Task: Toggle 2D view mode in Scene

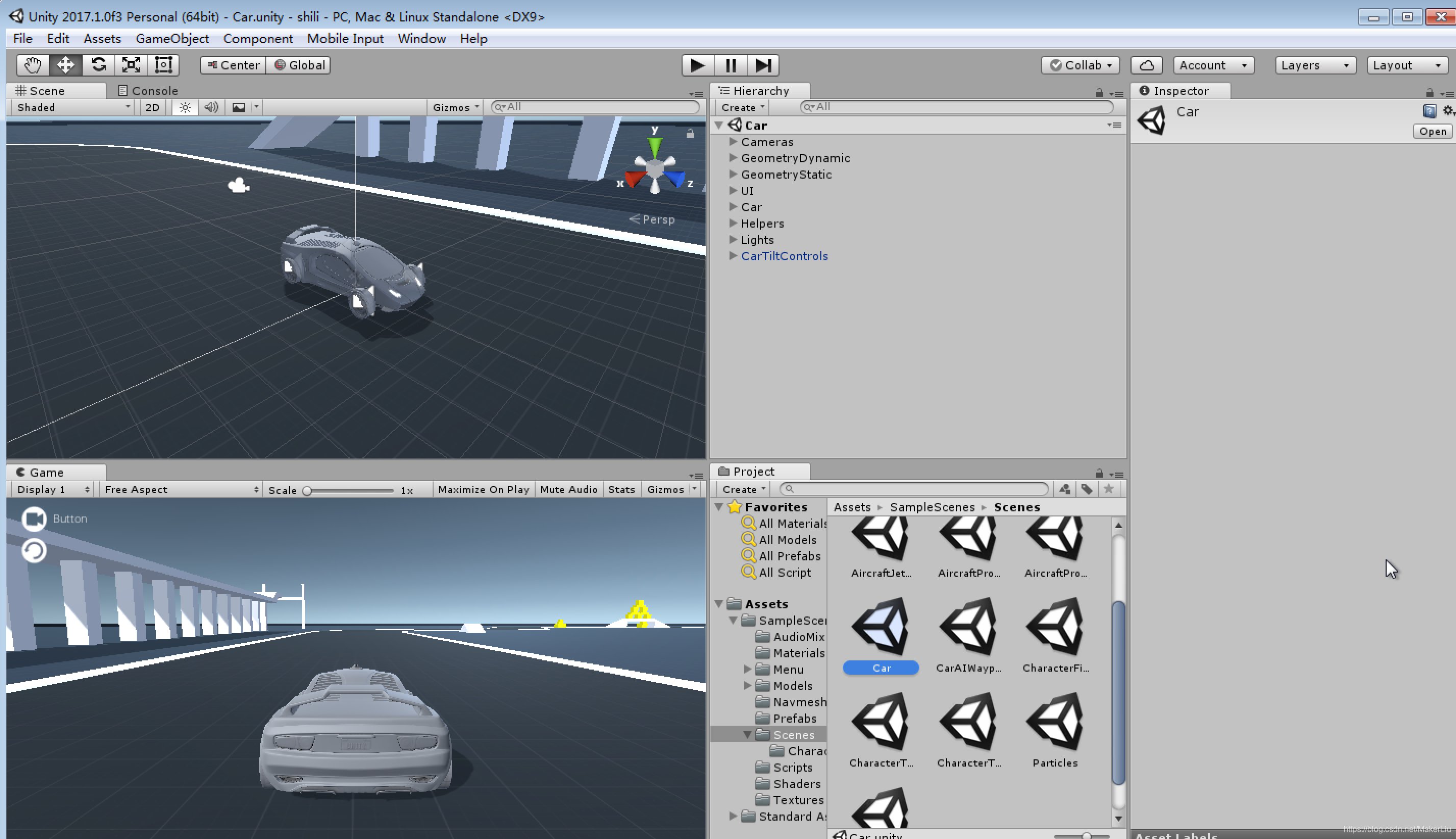Action: pyautogui.click(x=152, y=107)
